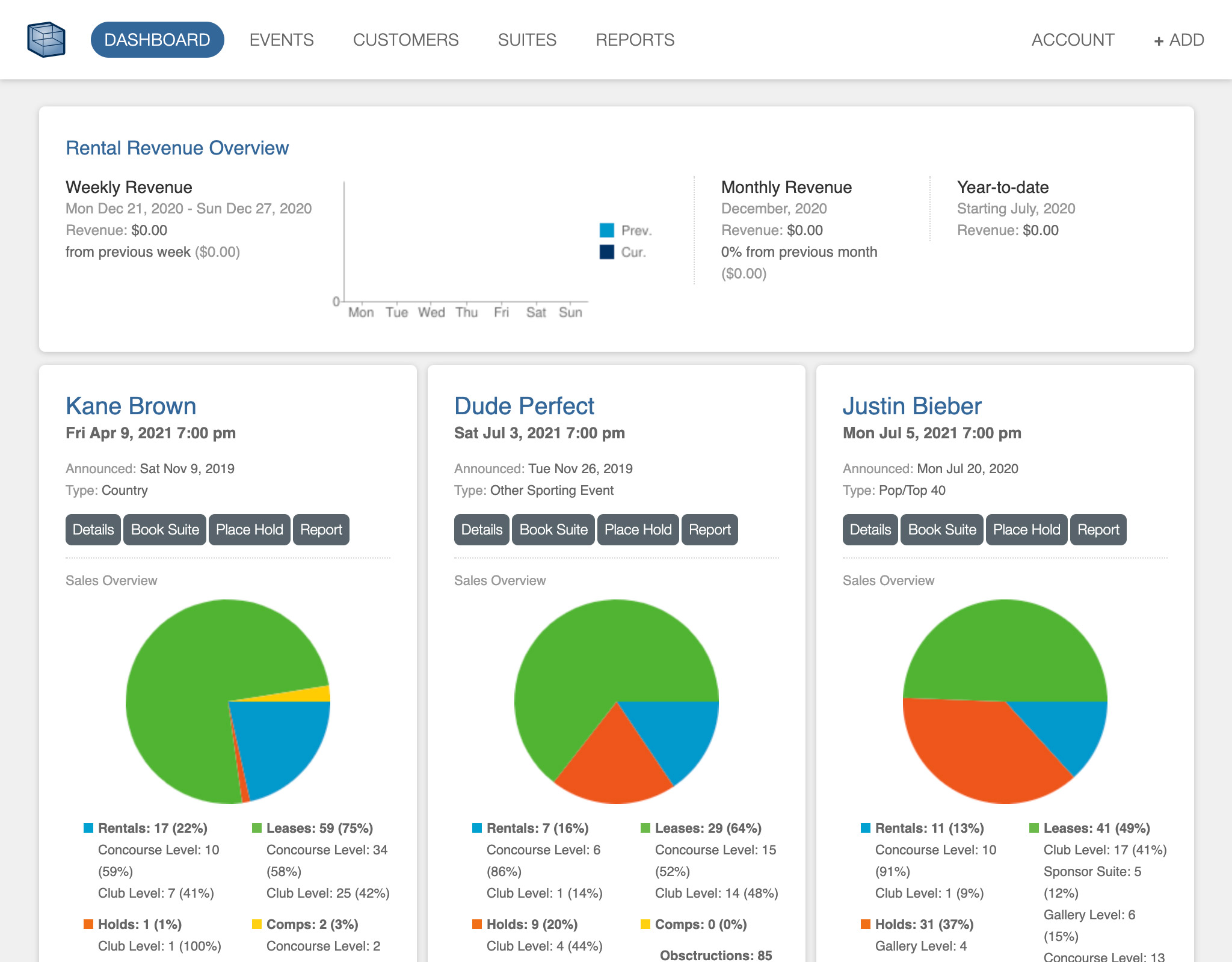Open the Kane Brown event link

click(x=131, y=406)
